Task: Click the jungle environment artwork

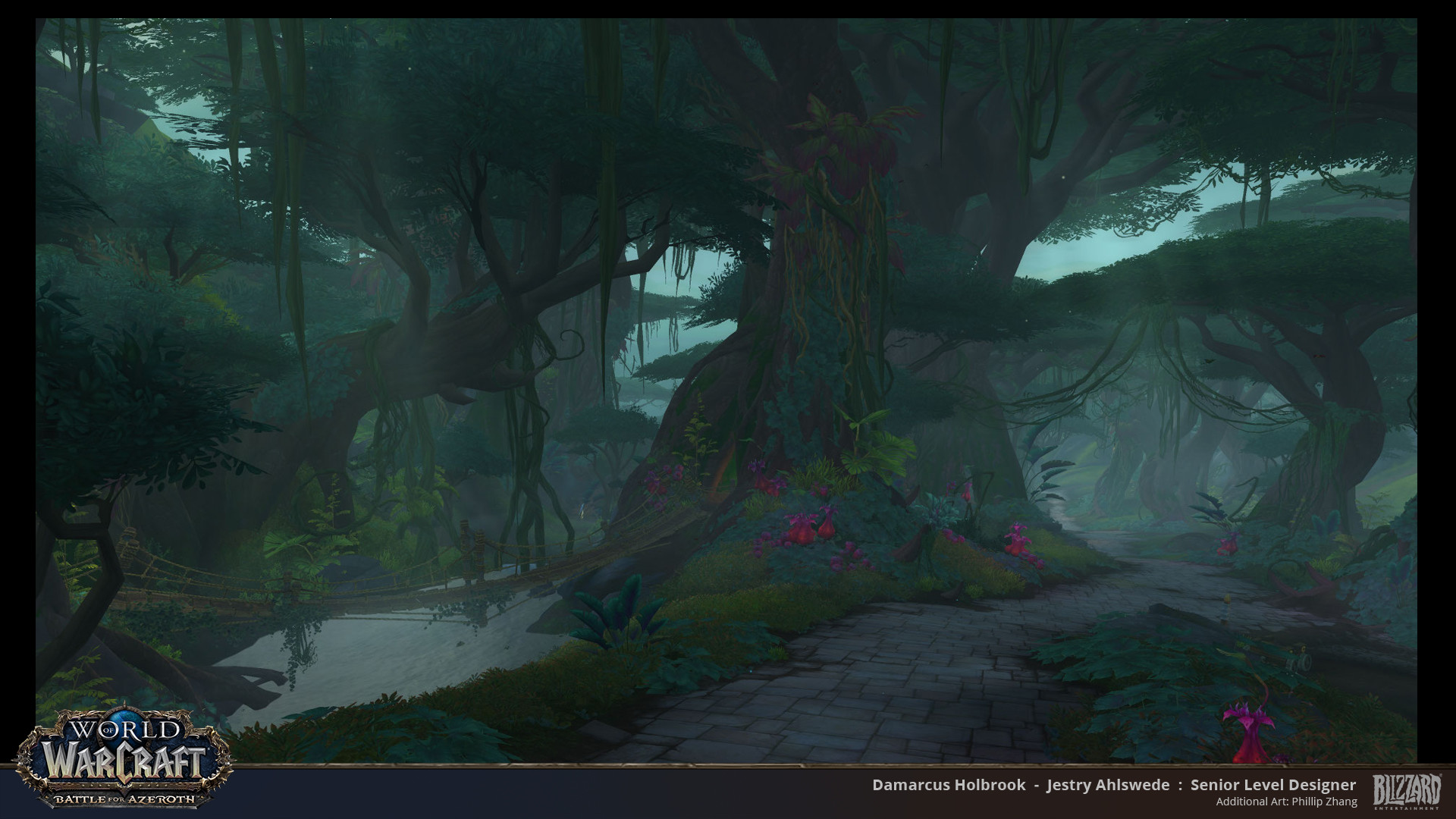Action: 726,391
